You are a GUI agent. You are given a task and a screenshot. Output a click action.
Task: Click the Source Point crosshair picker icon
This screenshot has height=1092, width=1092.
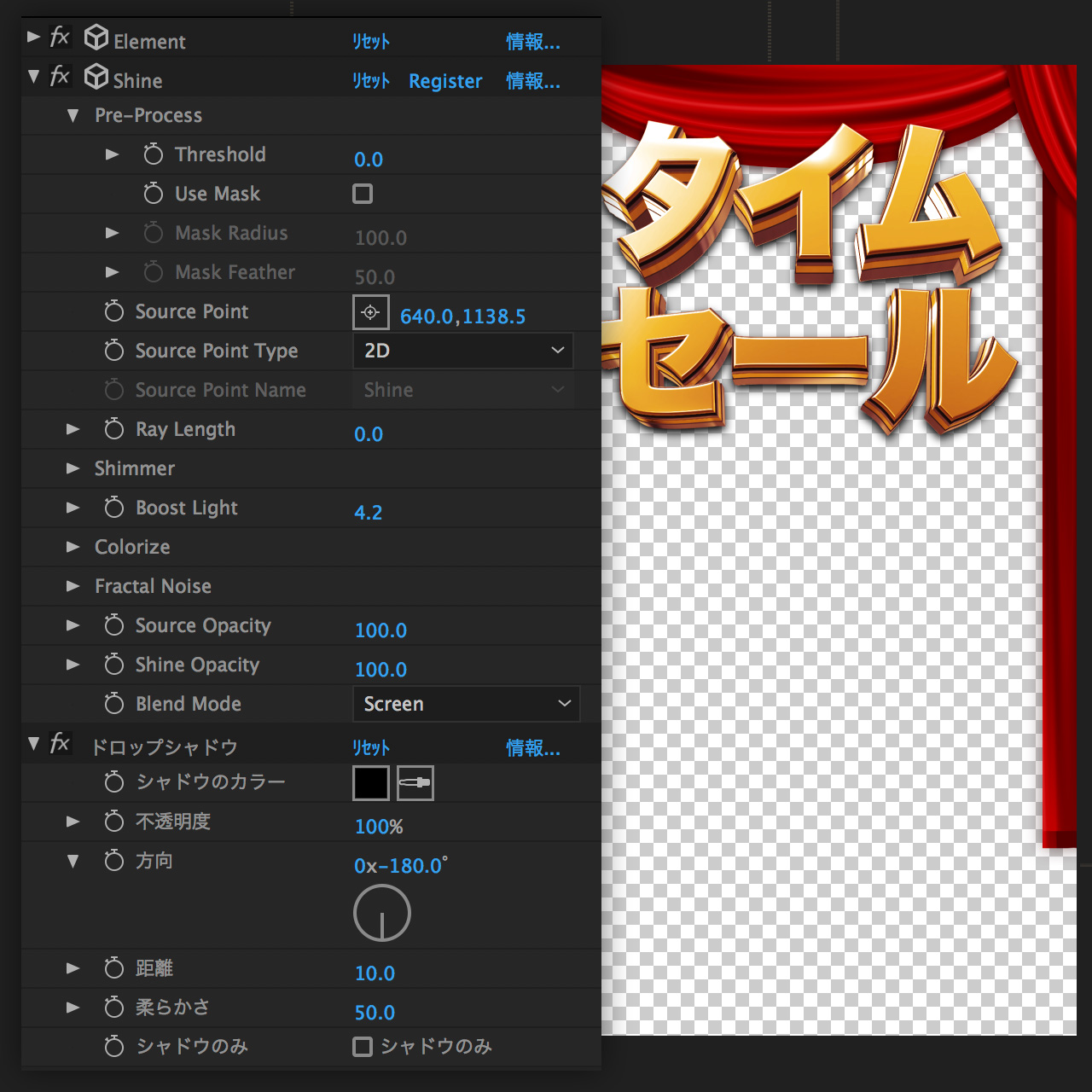tap(370, 312)
